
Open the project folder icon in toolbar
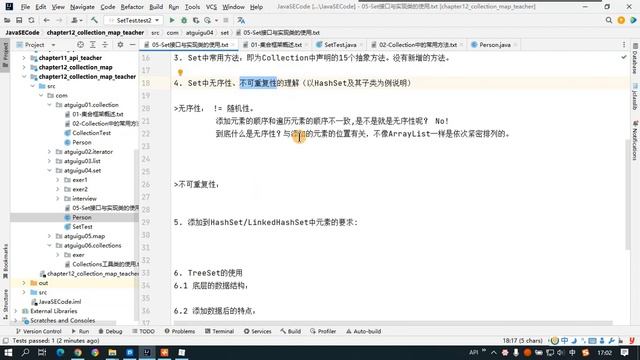7,20
